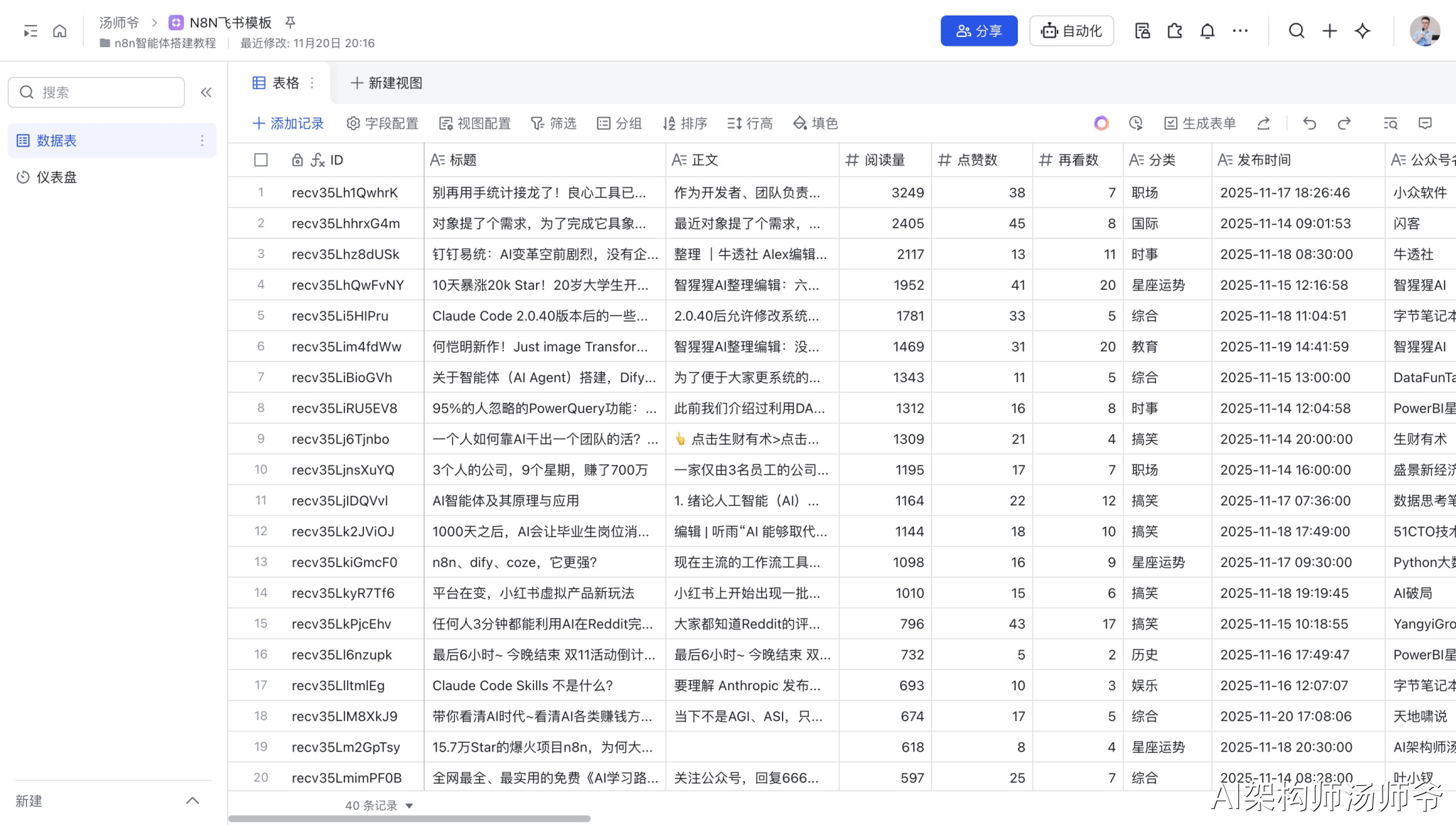This screenshot has height=825, width=1456.
Task: Tick the select-all header checkbox
Action: [x=261, y=160]
